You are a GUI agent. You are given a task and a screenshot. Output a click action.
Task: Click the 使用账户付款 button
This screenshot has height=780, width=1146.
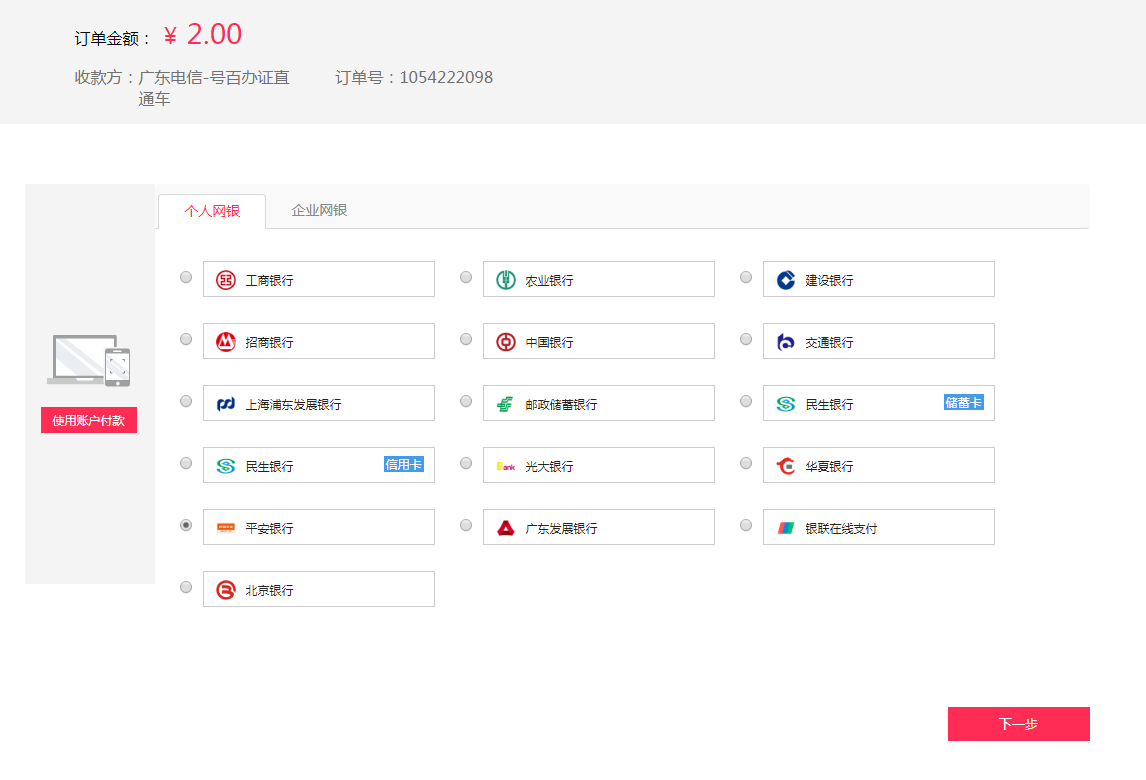pyautogui.click(x=88, y=420)
